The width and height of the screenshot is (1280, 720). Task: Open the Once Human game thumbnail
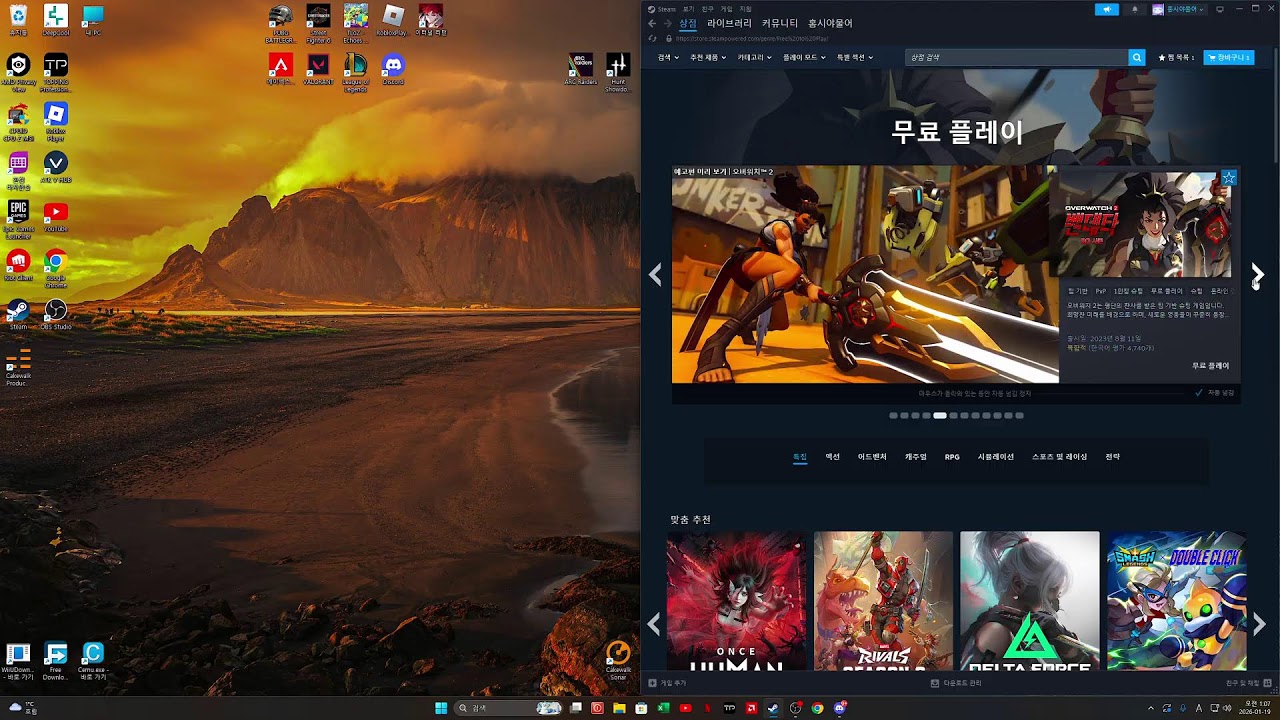[736, 600]
